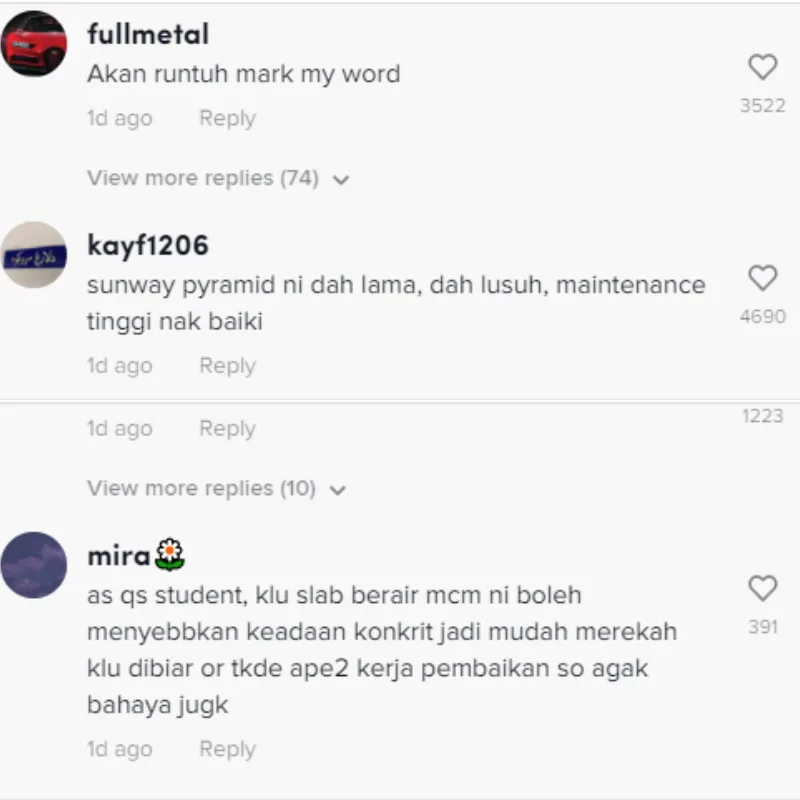This screenshot has width=800, height=800.
Task: Like kayf1206's comment with the heart icon
Action: [762, 278]
